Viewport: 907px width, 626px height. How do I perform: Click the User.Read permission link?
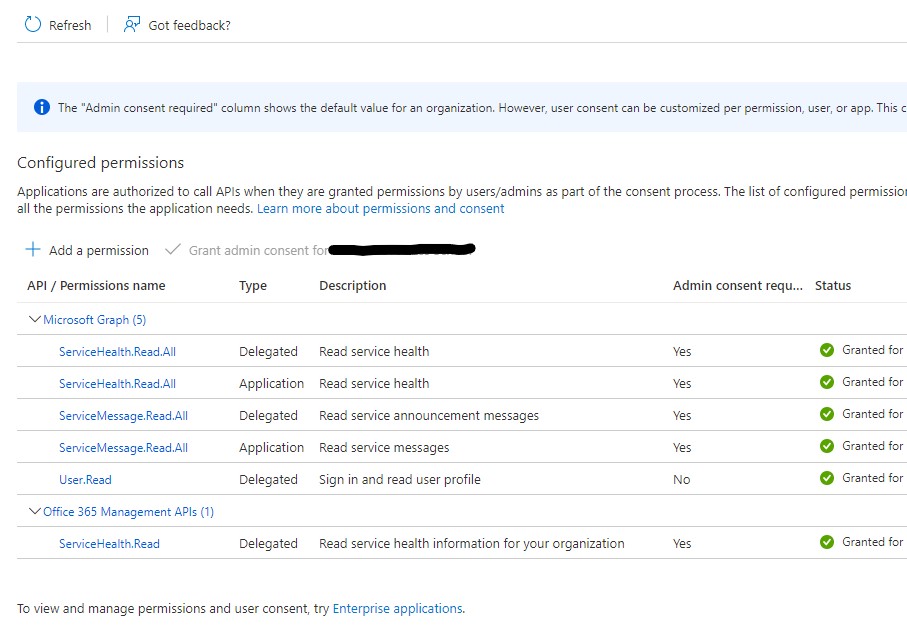(85, 478)
